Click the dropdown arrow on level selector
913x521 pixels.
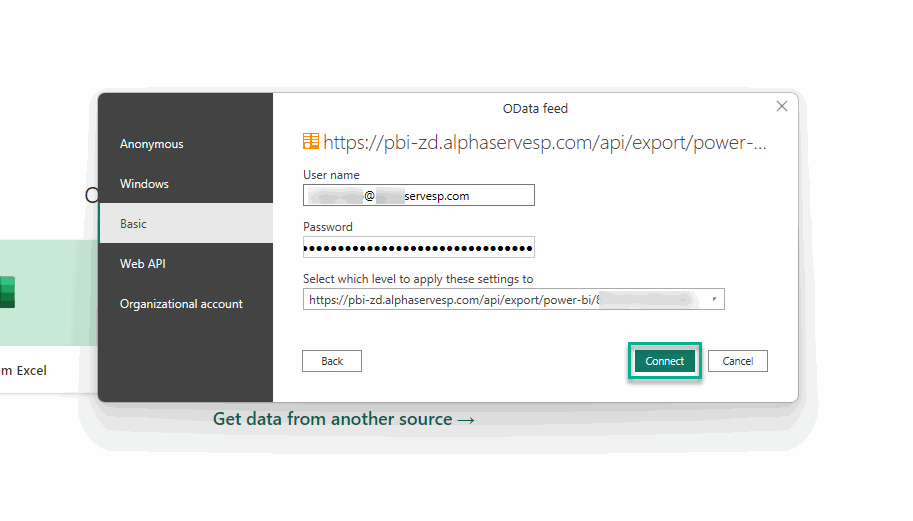(x=713, y=299)
